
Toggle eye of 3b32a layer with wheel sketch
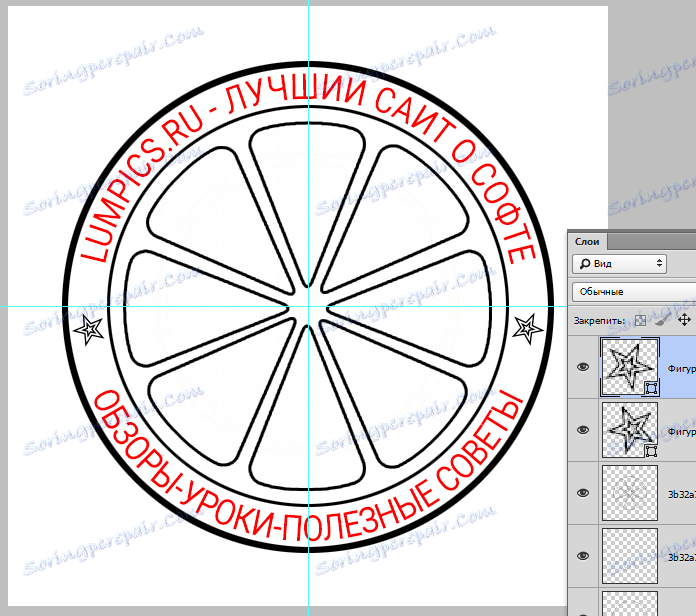tap(583, 493)
